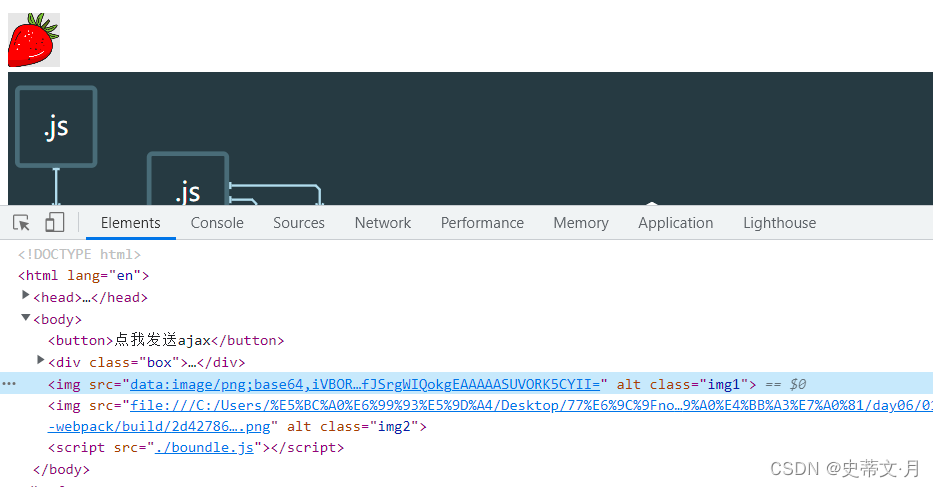
Task: Open the three-dot menu beside the img1 row
Action: [9, 384]
